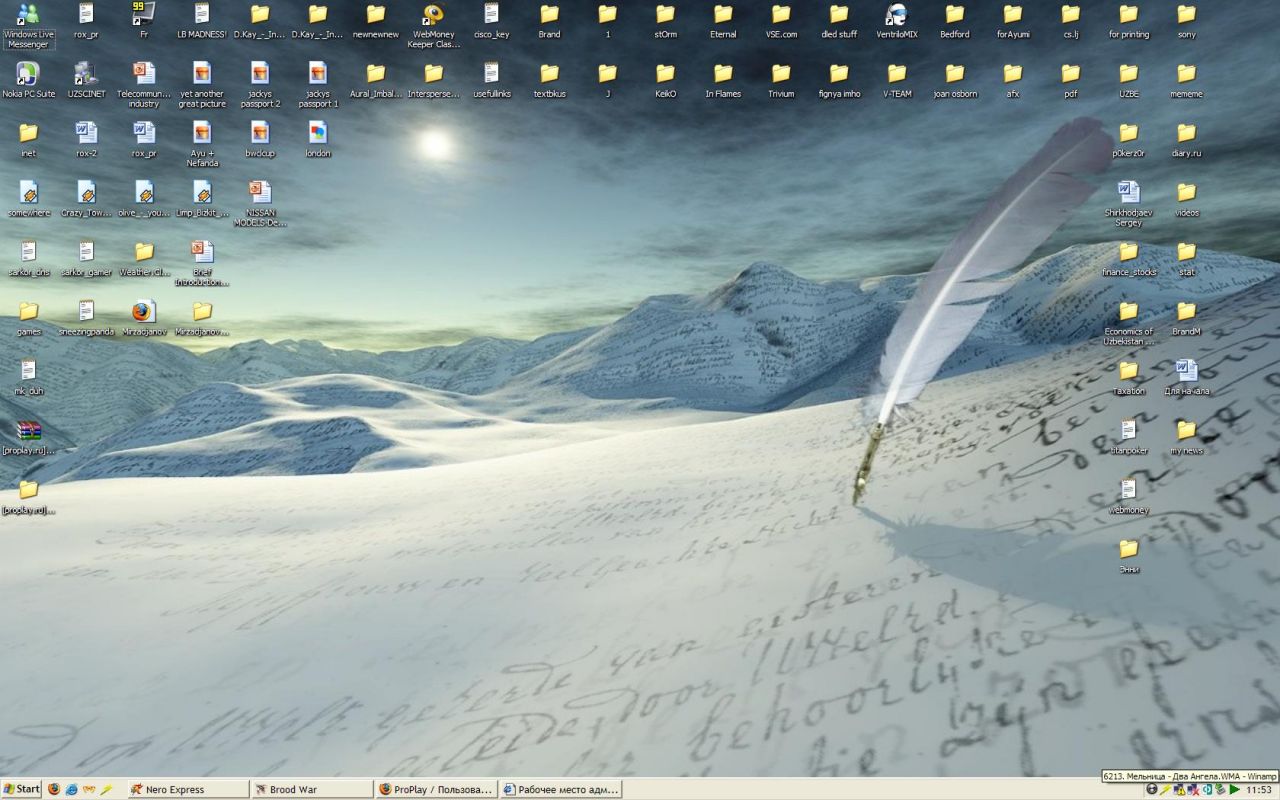Select the Mirzadjanov Firefox document icon
This screenshot has width=1280, height=800.
coord(144,312)
